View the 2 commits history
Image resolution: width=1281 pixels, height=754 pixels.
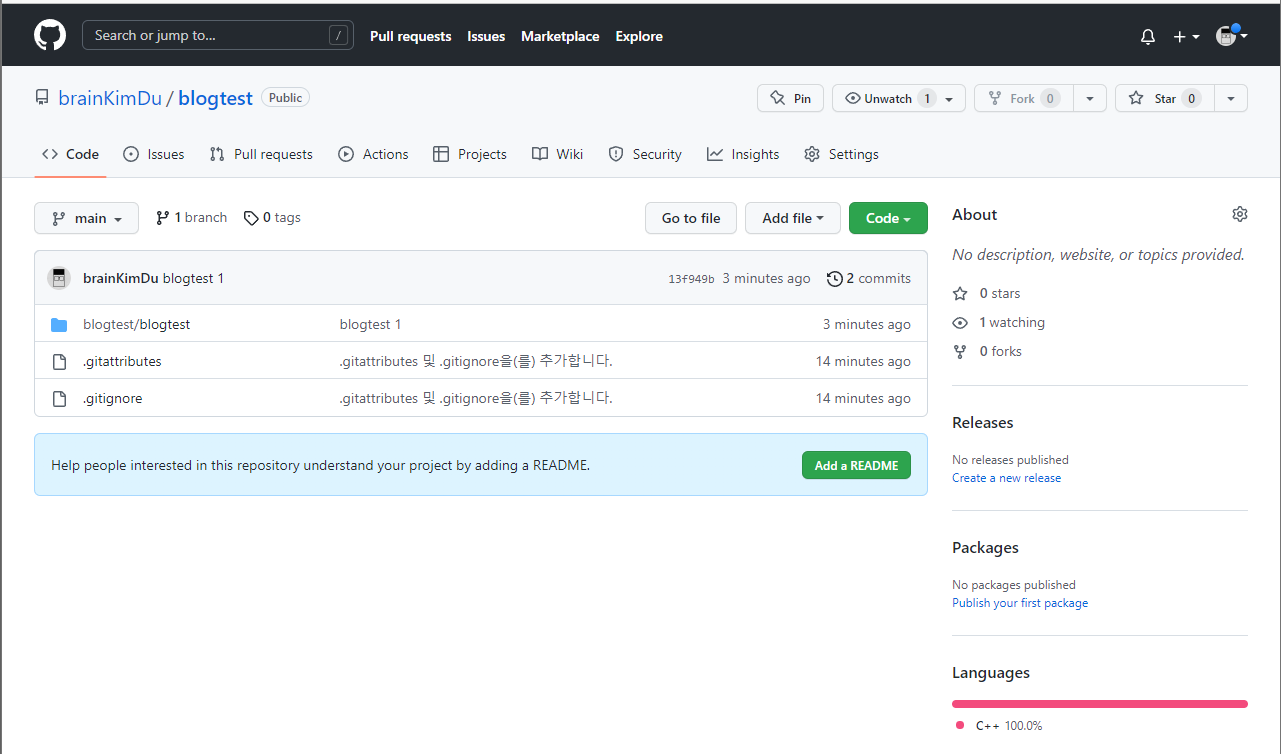coord(869,278)
